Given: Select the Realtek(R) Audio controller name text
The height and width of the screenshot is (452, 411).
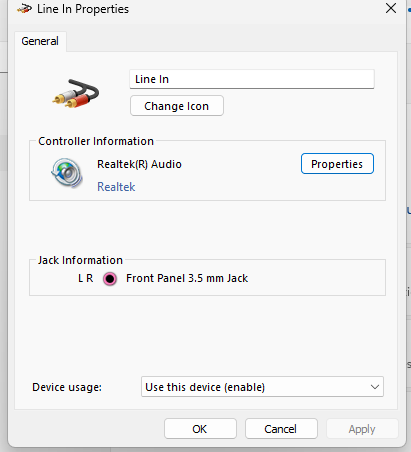Looking at the screenshot, I should coord(139,164).
